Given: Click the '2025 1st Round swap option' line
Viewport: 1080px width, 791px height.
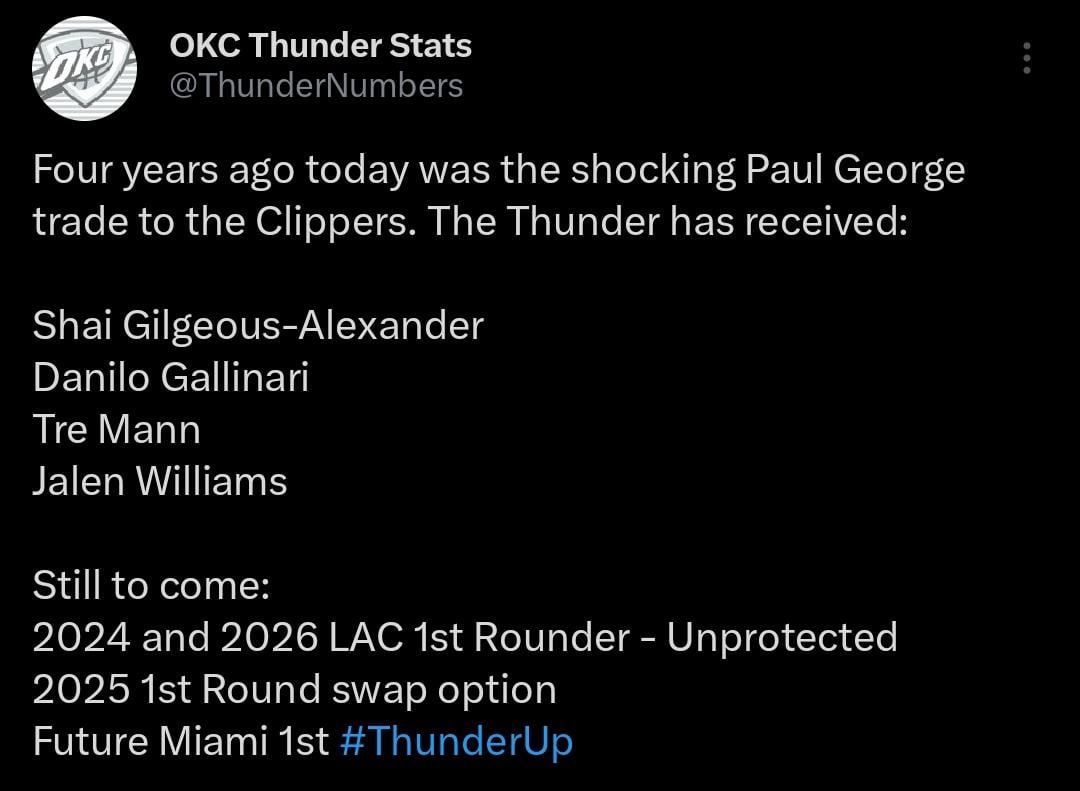Looking at the screenshot, I should click(x=294, y=690).
